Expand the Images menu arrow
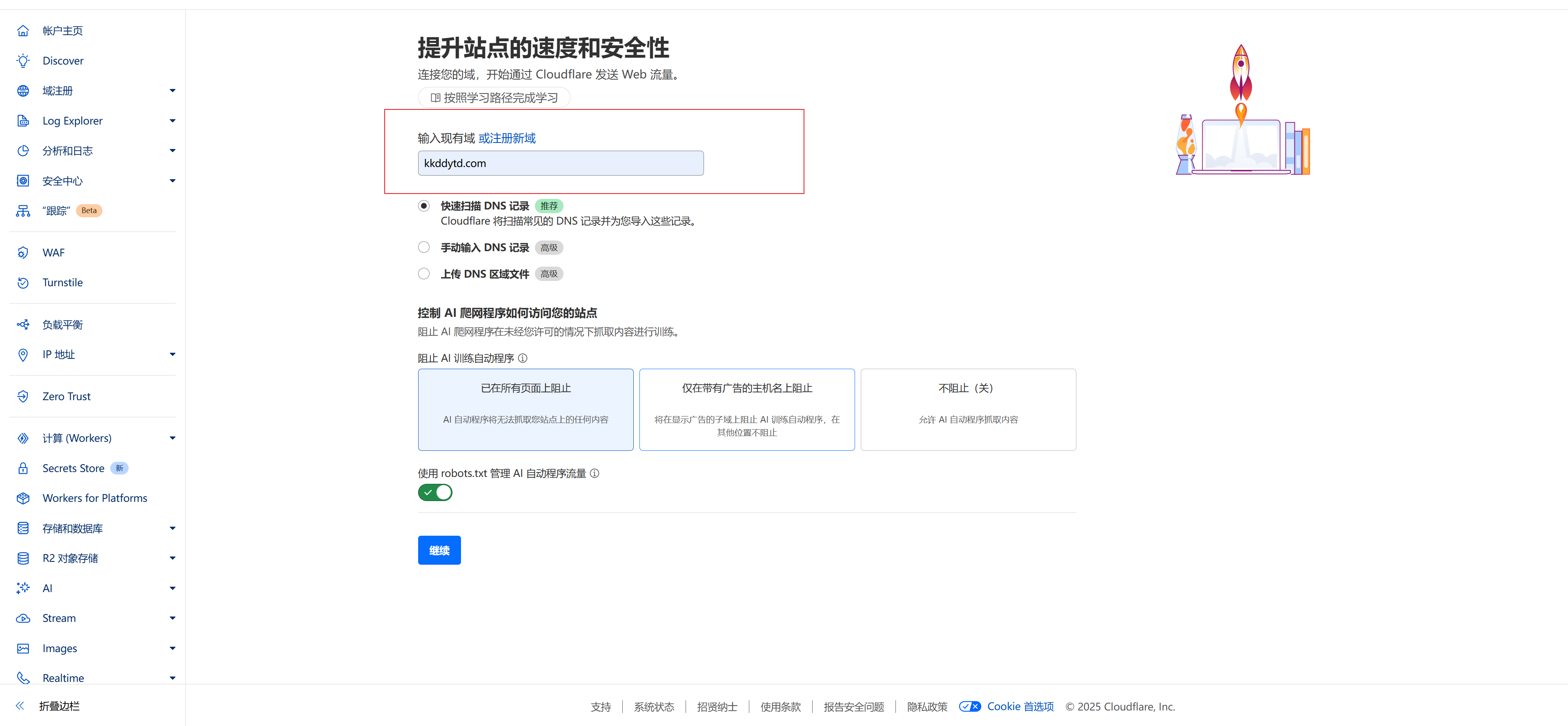 click(x=172, y=648)
